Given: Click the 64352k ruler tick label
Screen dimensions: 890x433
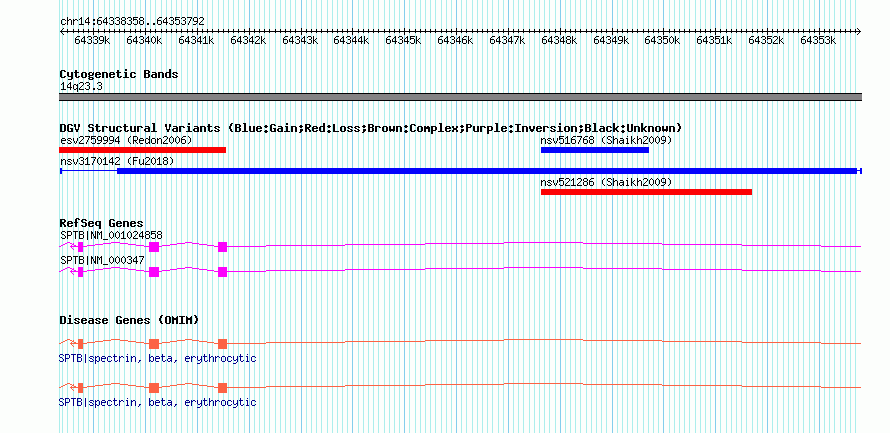Looking at the screenshot, I should [x=766, y=40].
